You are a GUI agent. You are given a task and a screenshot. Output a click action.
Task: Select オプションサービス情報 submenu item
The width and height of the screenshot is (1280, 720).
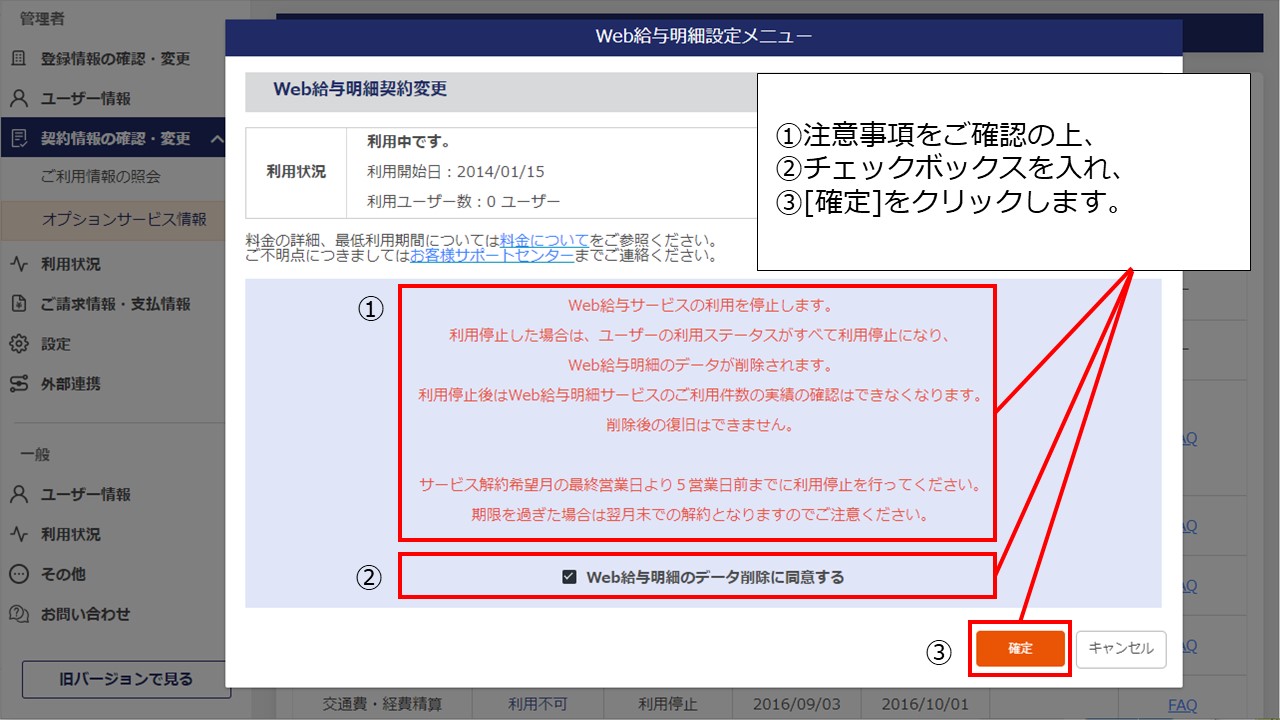click(124, 219)
